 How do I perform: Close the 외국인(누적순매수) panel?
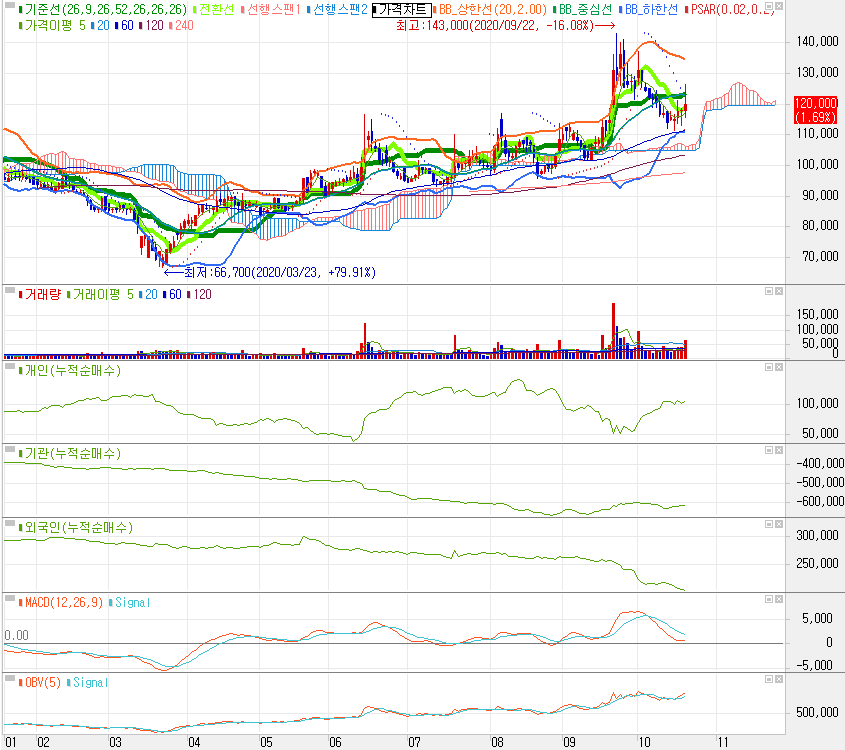pos(779,524)
